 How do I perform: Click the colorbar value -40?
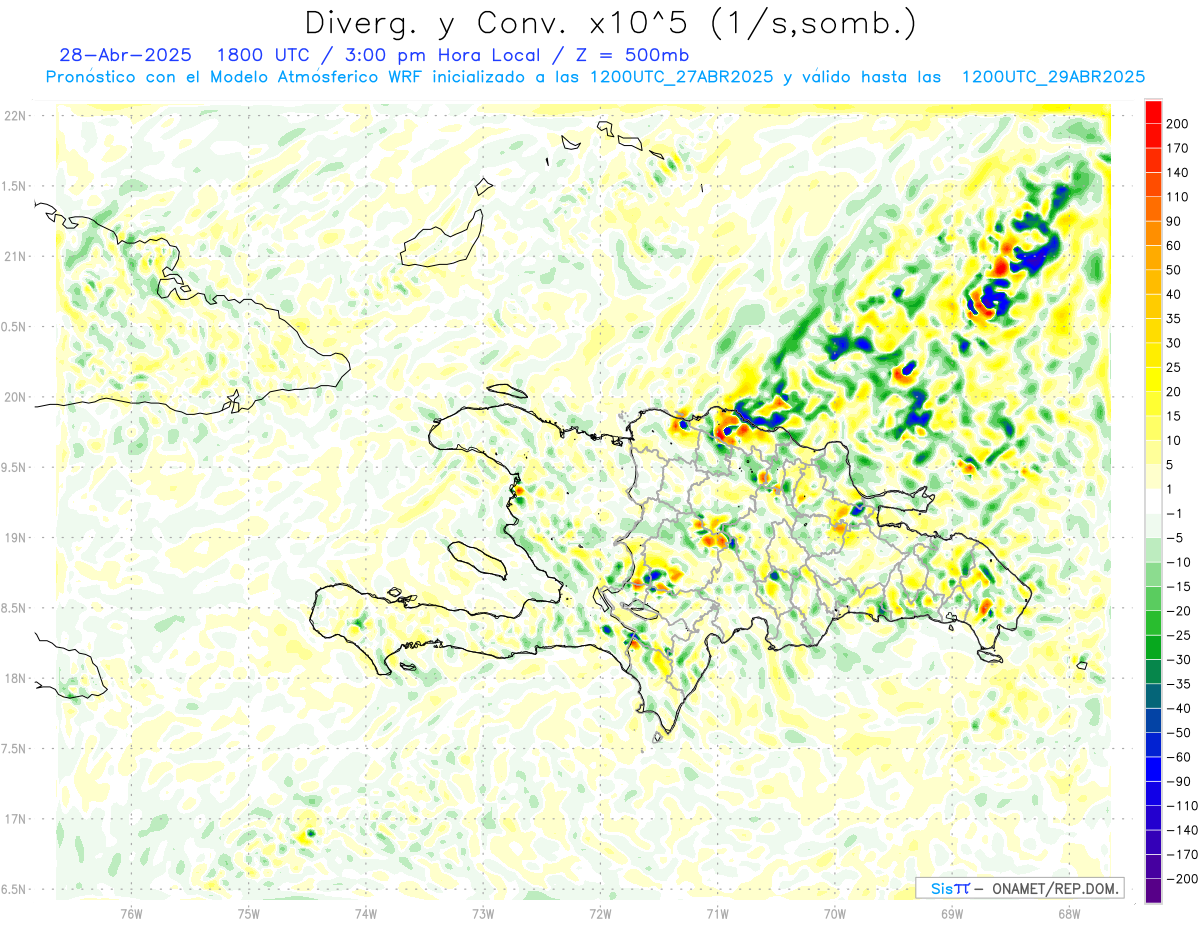point(1178,708)
